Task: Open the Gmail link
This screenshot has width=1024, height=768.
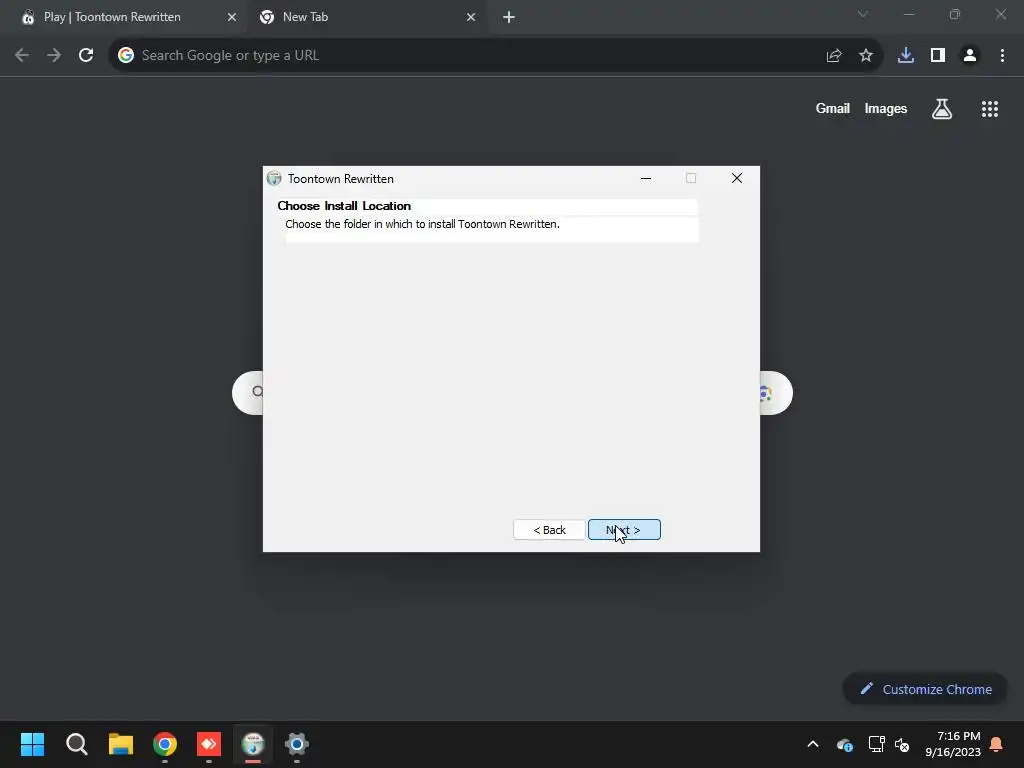Action: (833, 108)
